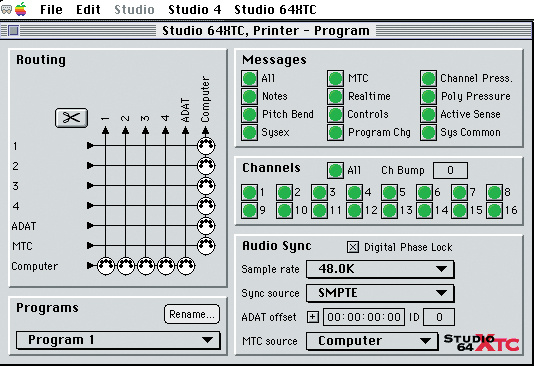Open the Edit menu
534x366 pixels.
tap(88, 10)
